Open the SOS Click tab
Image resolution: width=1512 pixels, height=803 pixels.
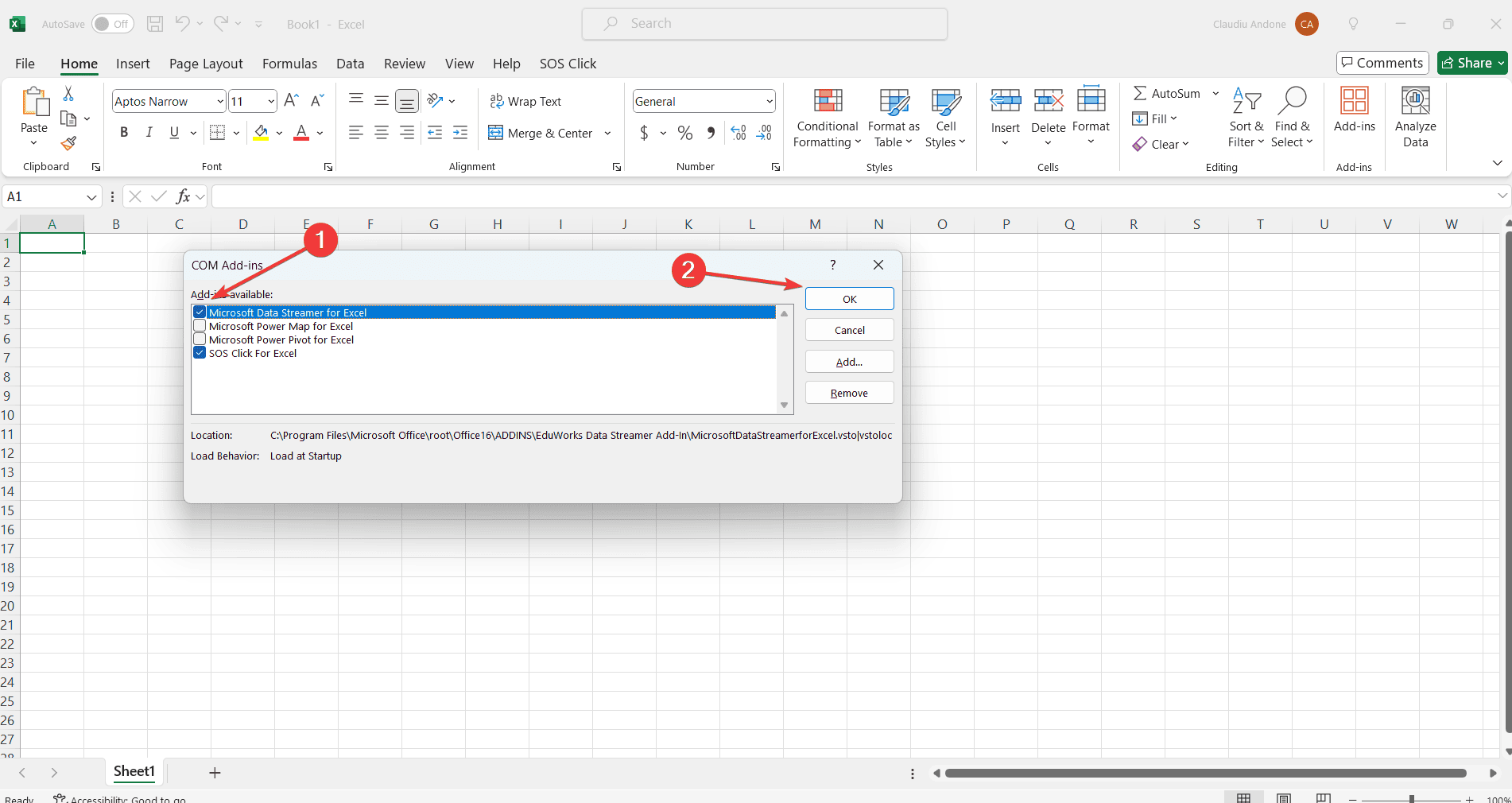point(568,64)
